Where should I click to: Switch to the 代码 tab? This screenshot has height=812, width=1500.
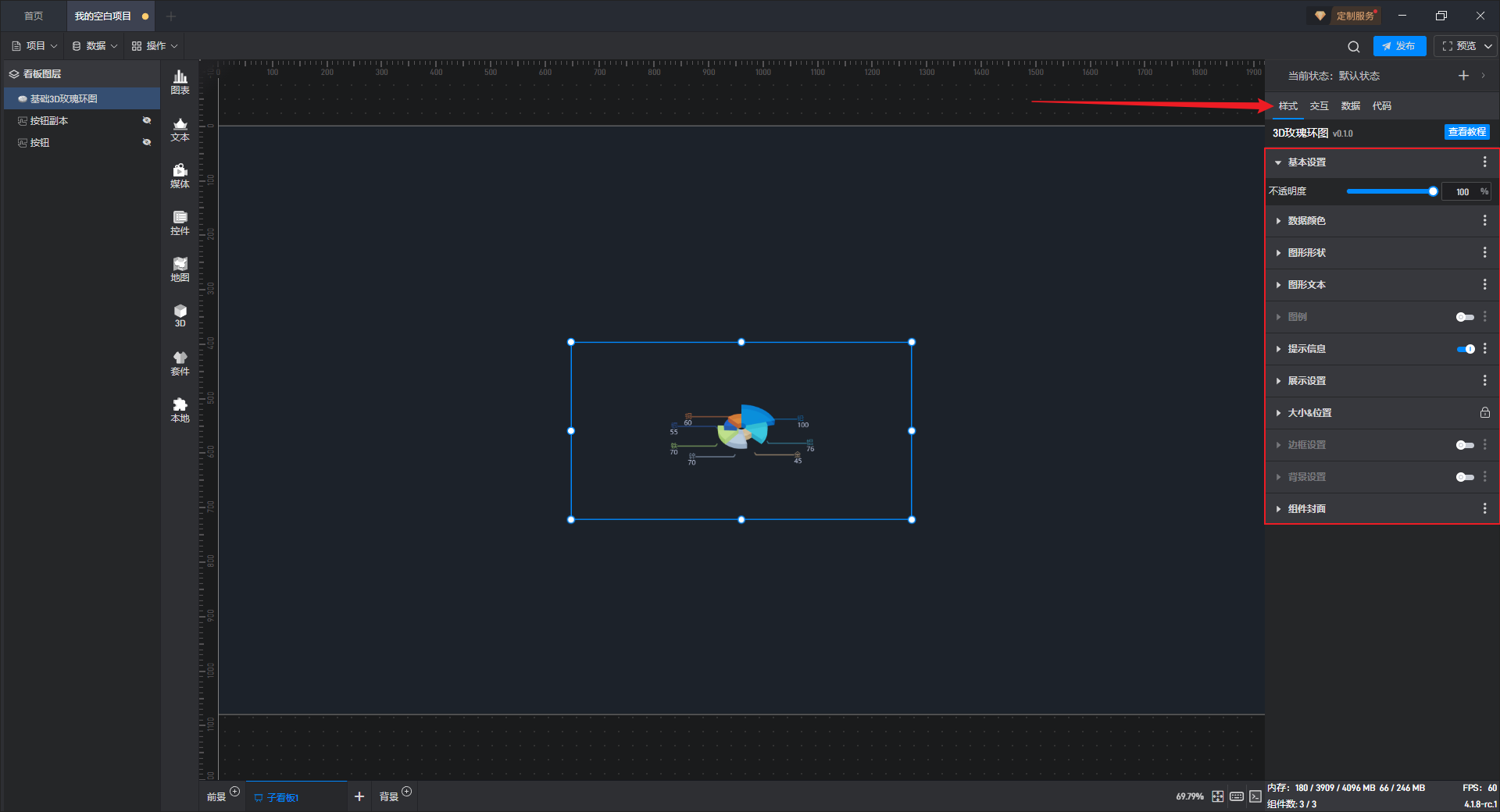[1381, 106]
